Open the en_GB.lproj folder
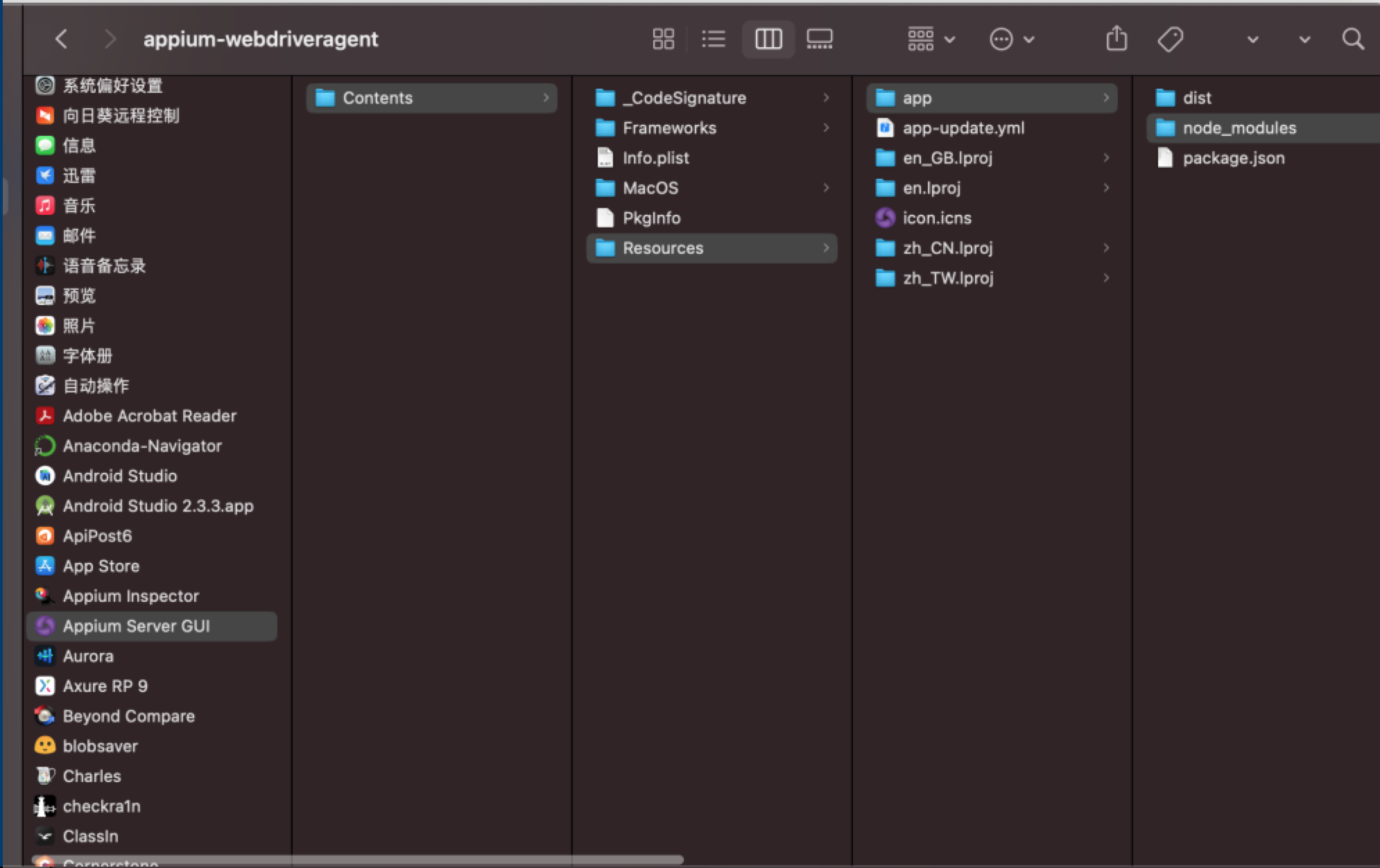This screenshot has height=868, width=1380. [x=992, y=158]
